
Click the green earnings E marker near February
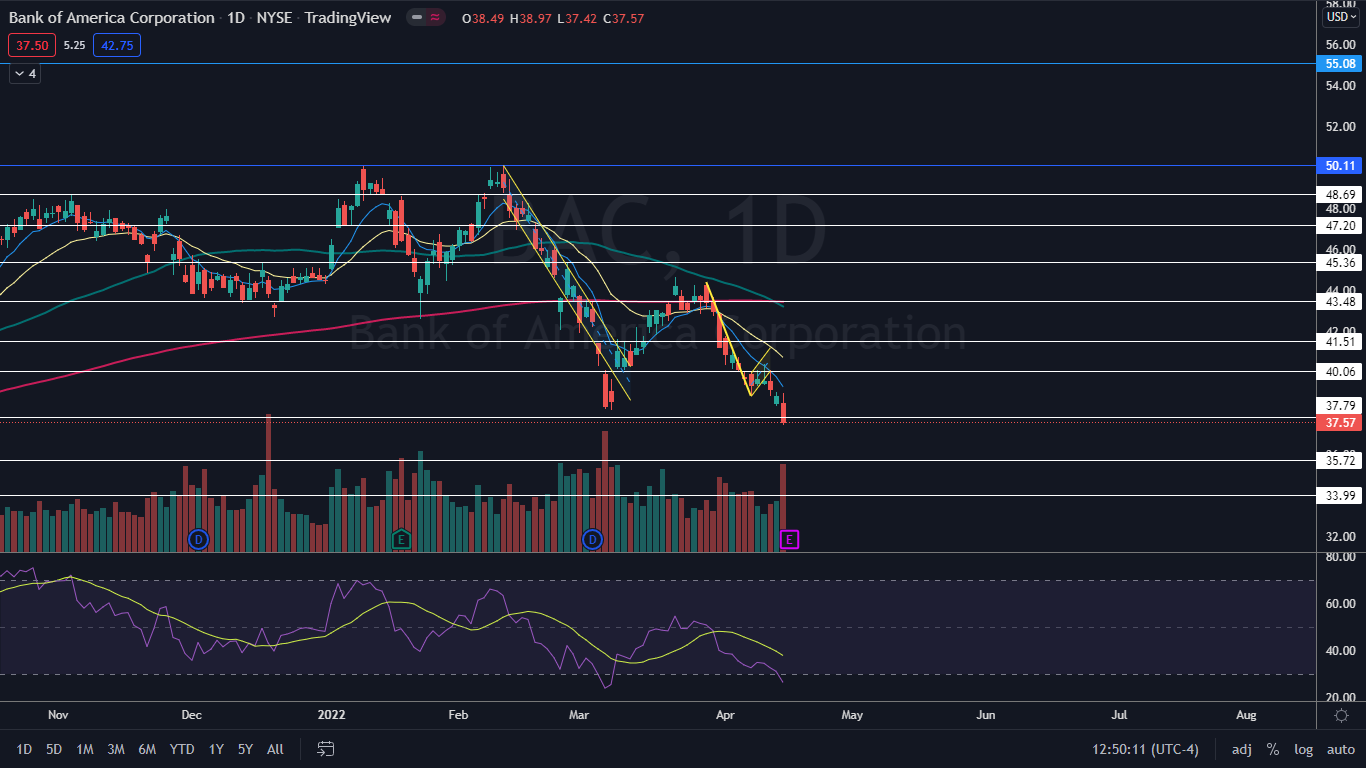401,540
